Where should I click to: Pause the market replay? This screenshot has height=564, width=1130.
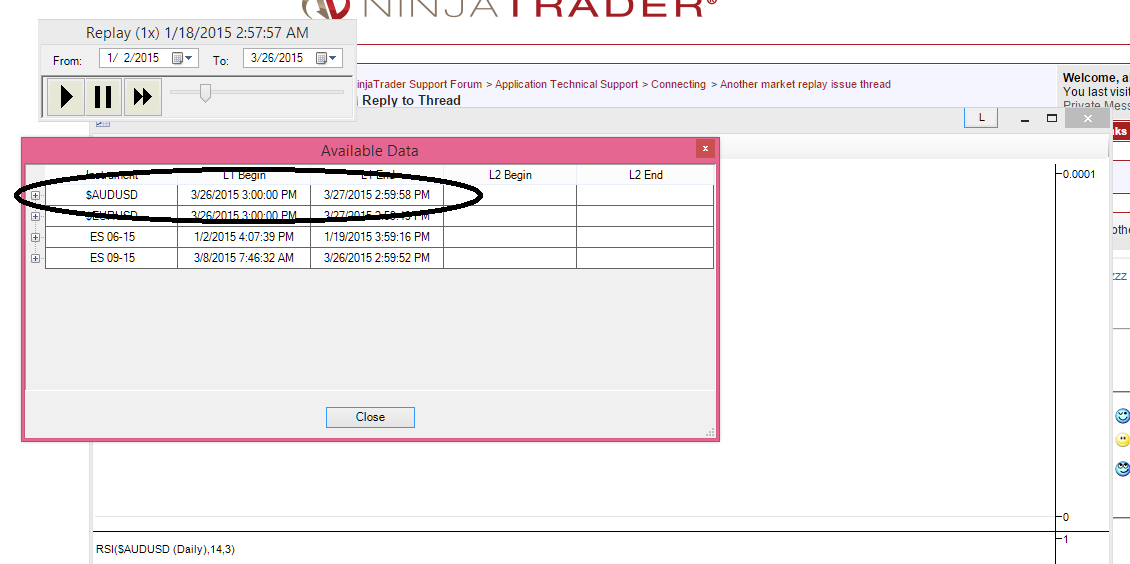(x=104, y=97)
